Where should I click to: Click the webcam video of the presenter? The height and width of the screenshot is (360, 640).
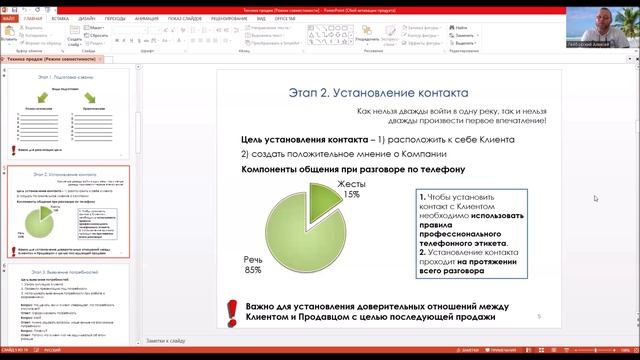pyautogui.click(x=602, y=27)
